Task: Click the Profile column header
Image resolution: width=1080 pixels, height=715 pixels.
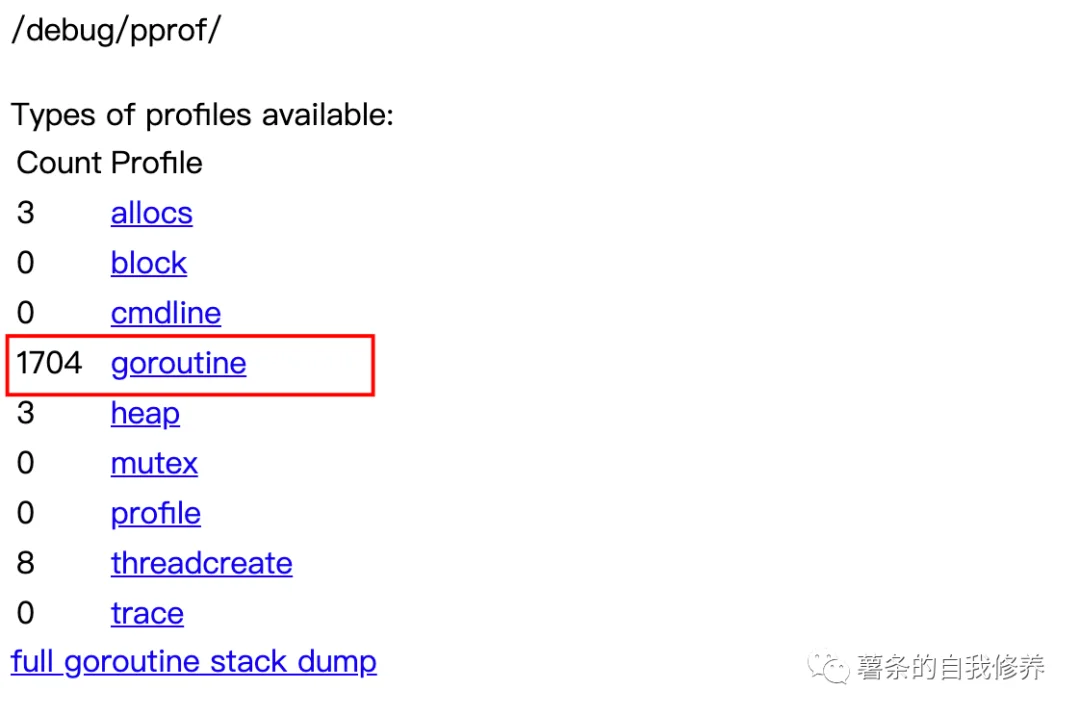Action: 156,163
